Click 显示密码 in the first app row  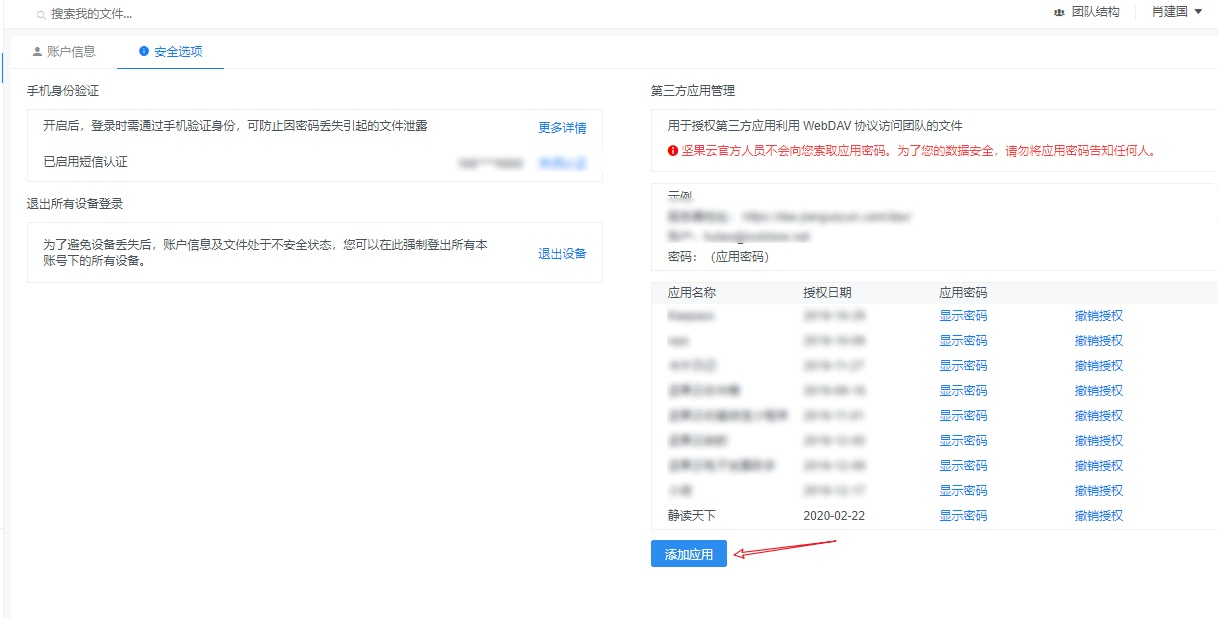pyautogui.click(x=963, y=316)
